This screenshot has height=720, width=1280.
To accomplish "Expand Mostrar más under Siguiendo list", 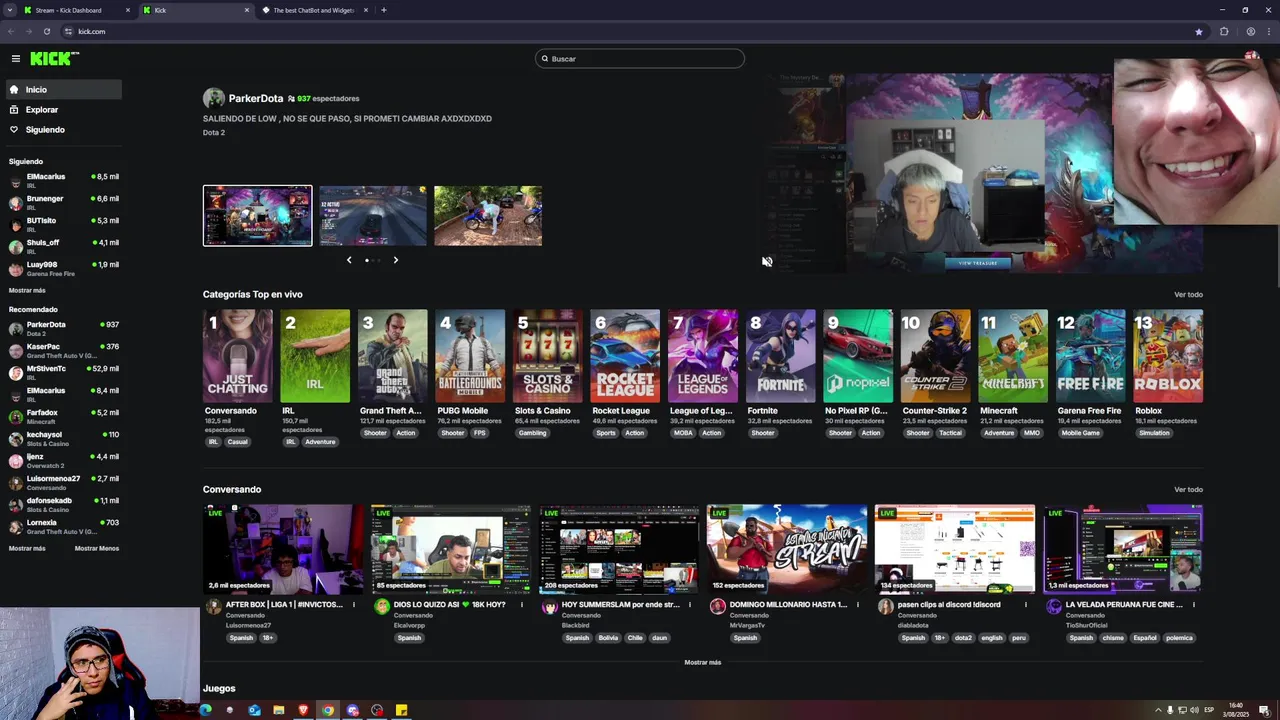I will click(27, 291).
